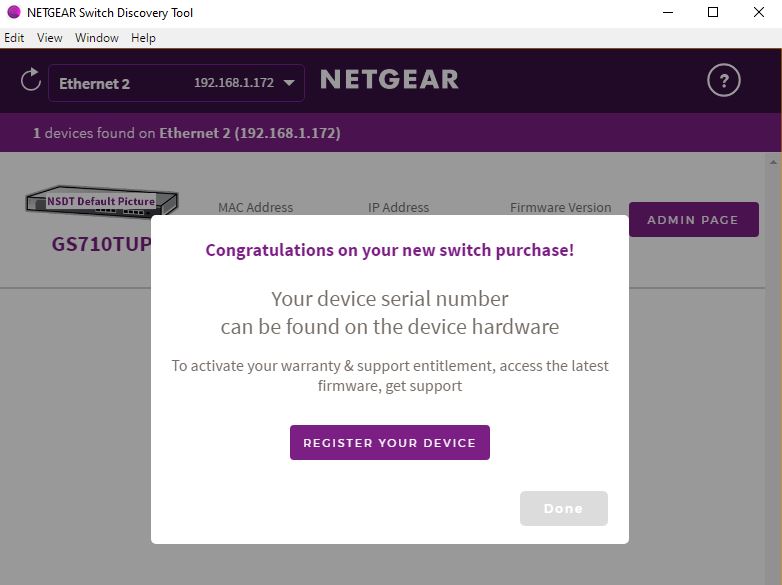
Task: Select the NSDT Default Picture switch image
Action: 102,201
